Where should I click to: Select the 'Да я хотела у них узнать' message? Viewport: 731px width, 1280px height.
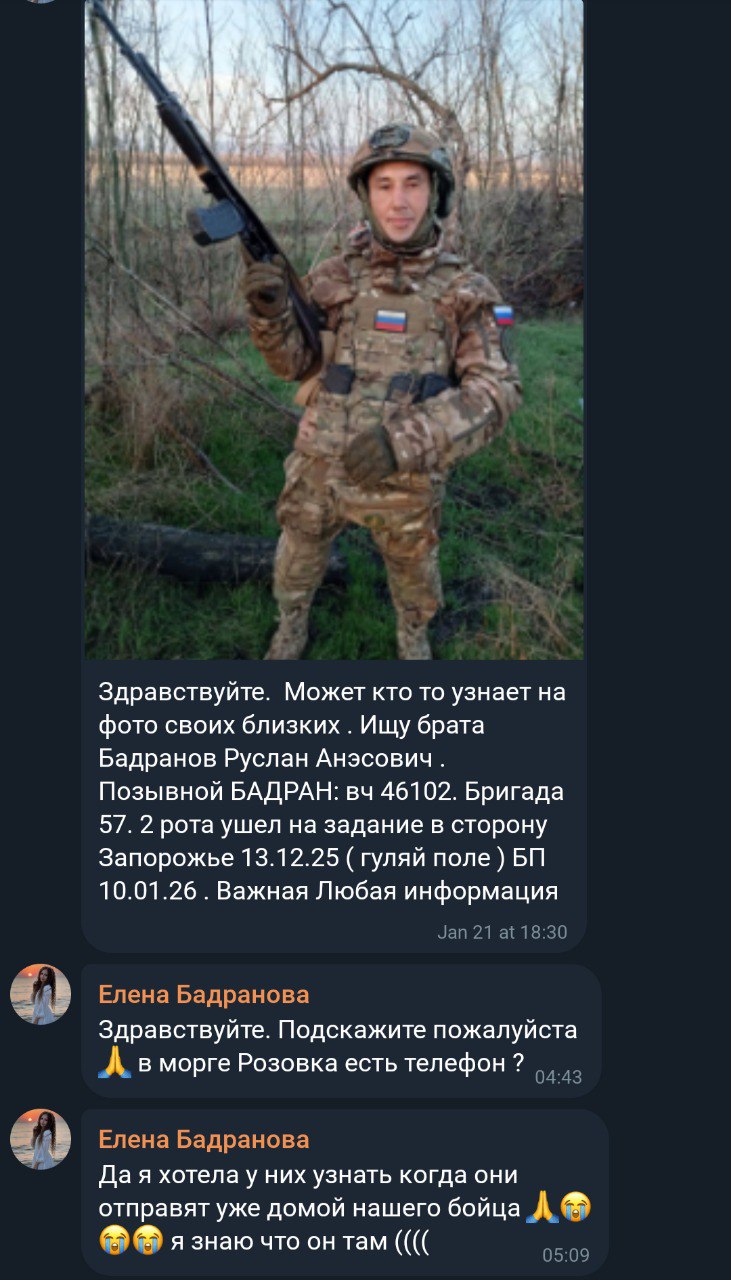(345, 1207)
